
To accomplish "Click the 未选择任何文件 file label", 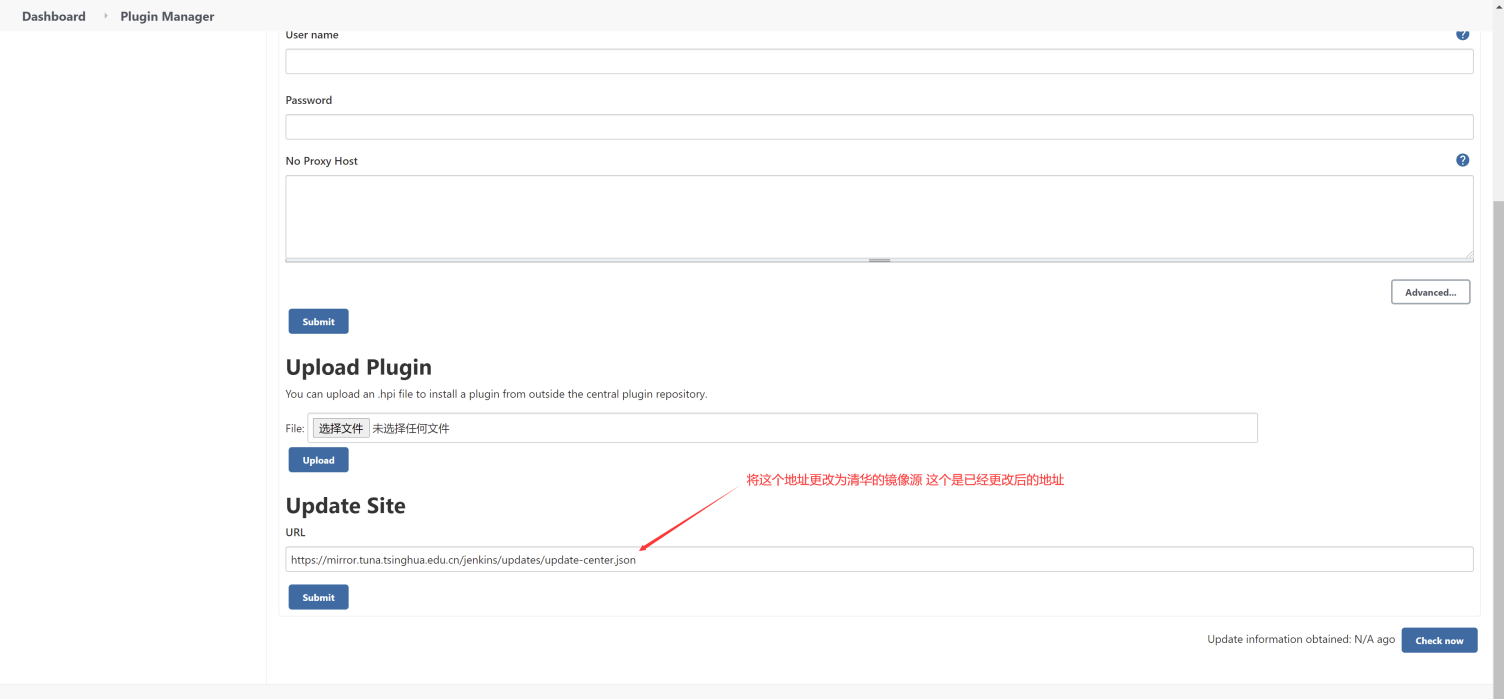I will pyautogui.click(x=411, y=428).
